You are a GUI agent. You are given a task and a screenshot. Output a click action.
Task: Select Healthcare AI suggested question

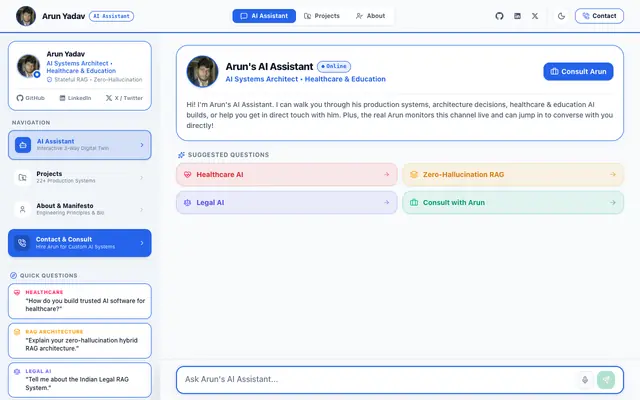(x=287, y=174)
